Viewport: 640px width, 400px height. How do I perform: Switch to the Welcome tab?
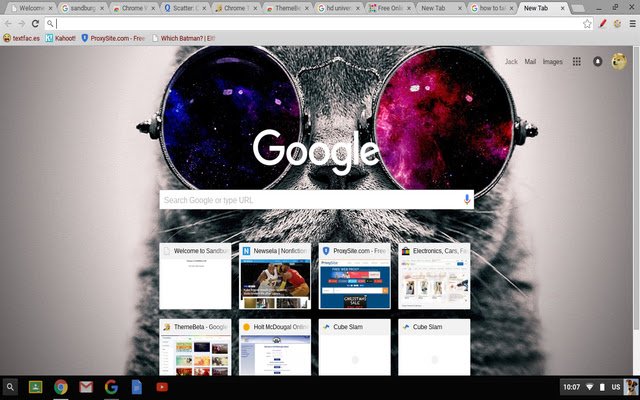coord(32,8)
